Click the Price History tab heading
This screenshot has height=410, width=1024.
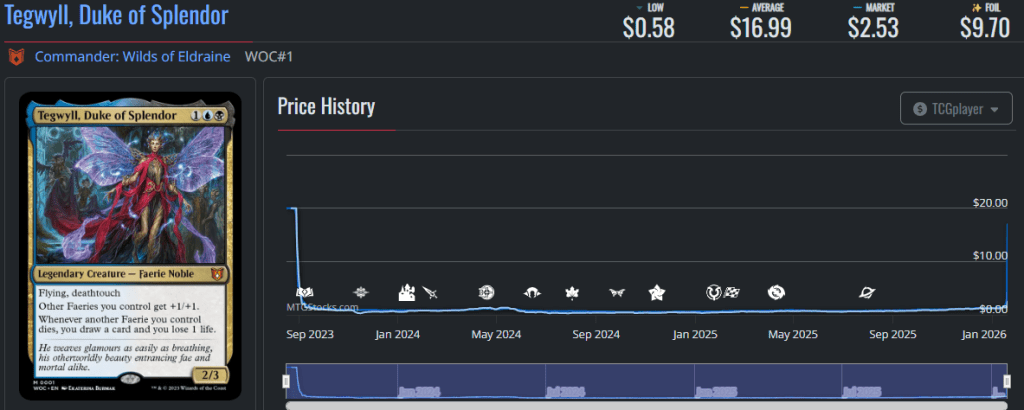tap(326, 106)
